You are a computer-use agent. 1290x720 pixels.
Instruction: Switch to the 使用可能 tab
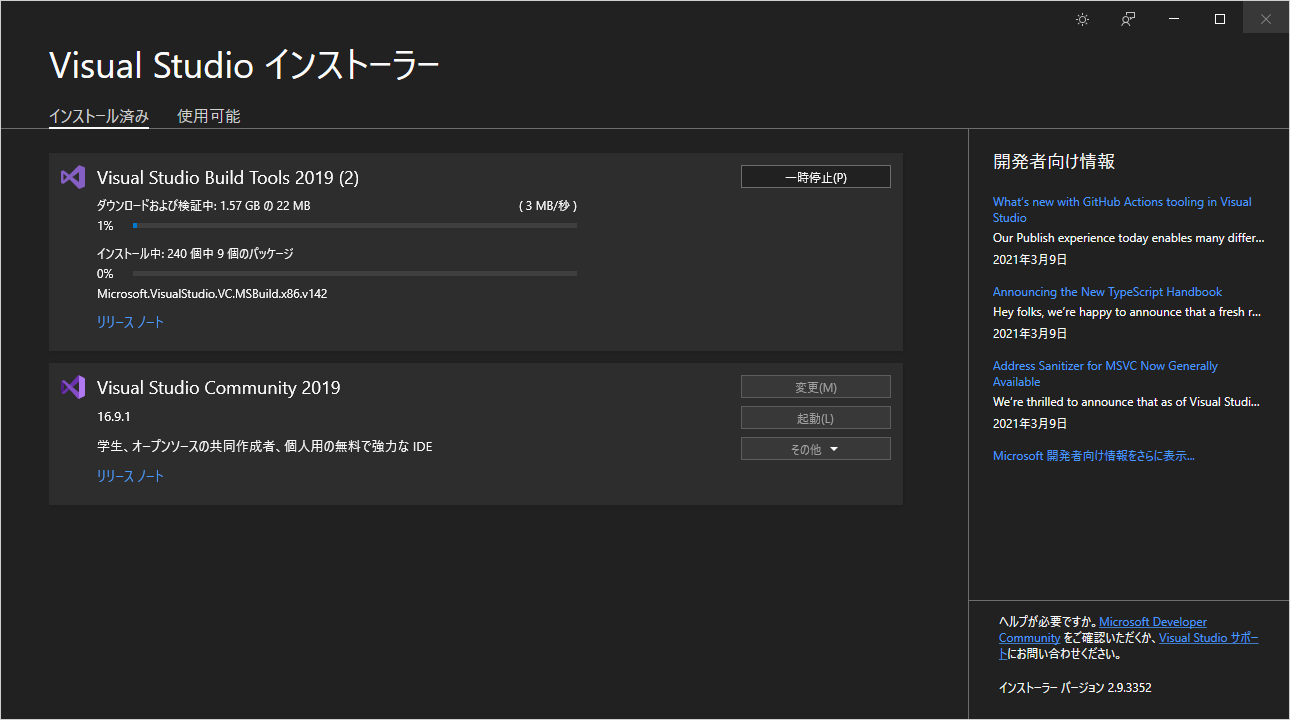209,116
